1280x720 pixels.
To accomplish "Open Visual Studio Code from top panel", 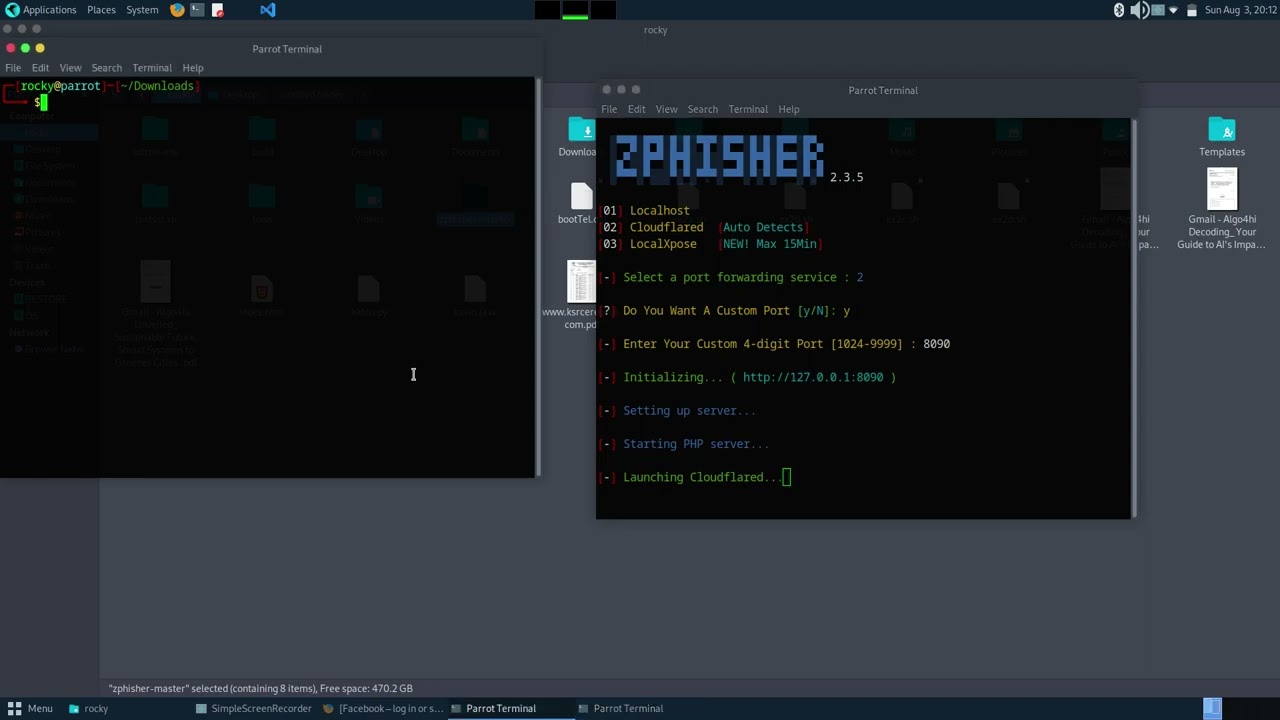I will pos(267,10).
